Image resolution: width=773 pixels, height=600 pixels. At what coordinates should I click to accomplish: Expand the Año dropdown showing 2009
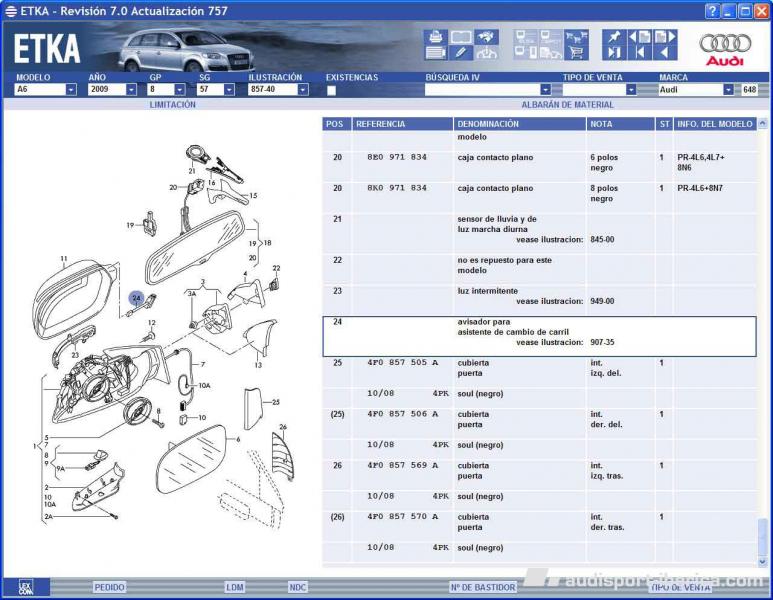pos(131,90)
